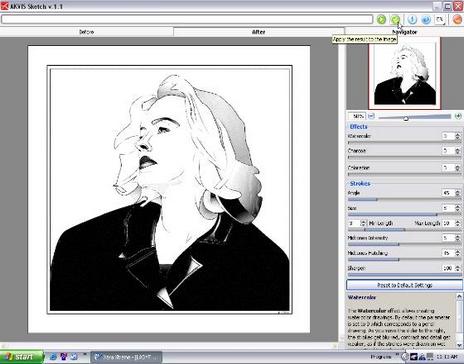The height and width of the screenshot is (364, 464).
Task: Click the Navigator panel header
Action: coord(404,32)
